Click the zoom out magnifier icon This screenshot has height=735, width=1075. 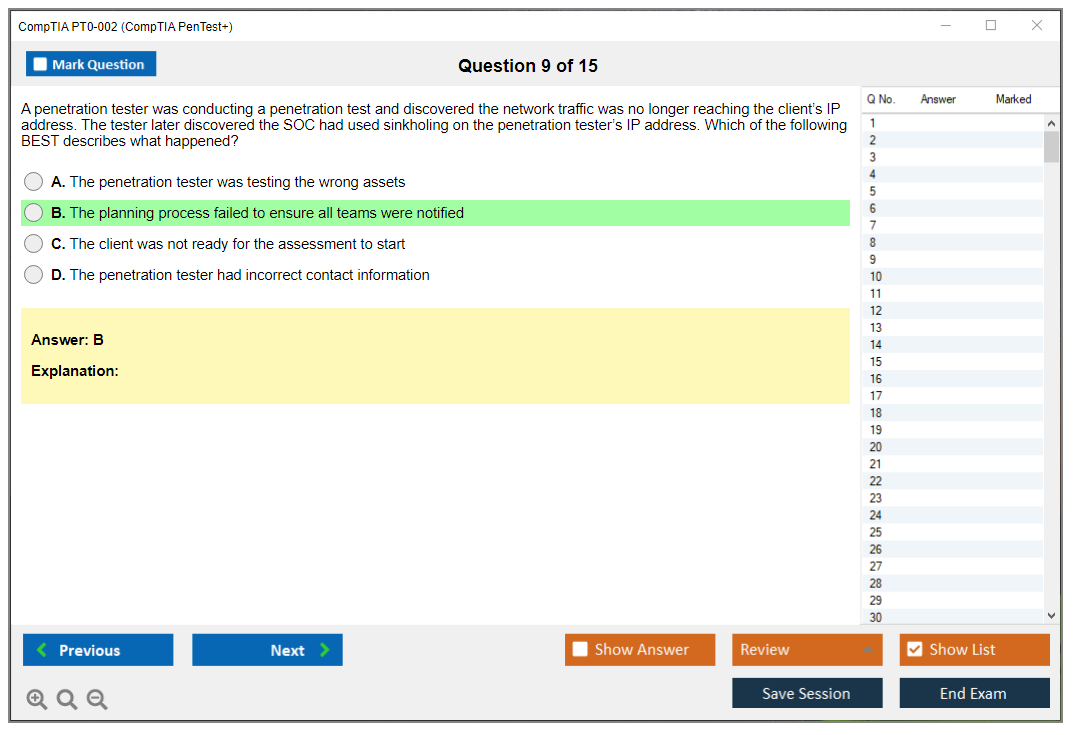click(x=97, y=700)
